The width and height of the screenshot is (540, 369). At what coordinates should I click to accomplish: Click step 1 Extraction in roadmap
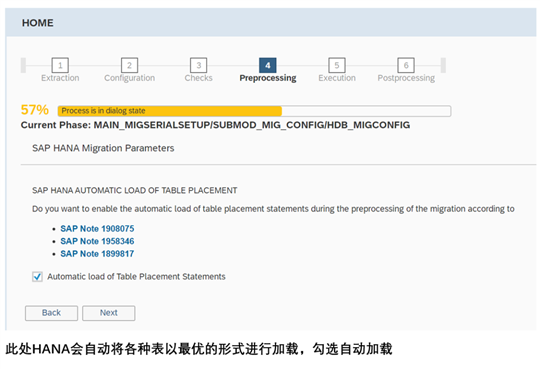pos(60,65)
